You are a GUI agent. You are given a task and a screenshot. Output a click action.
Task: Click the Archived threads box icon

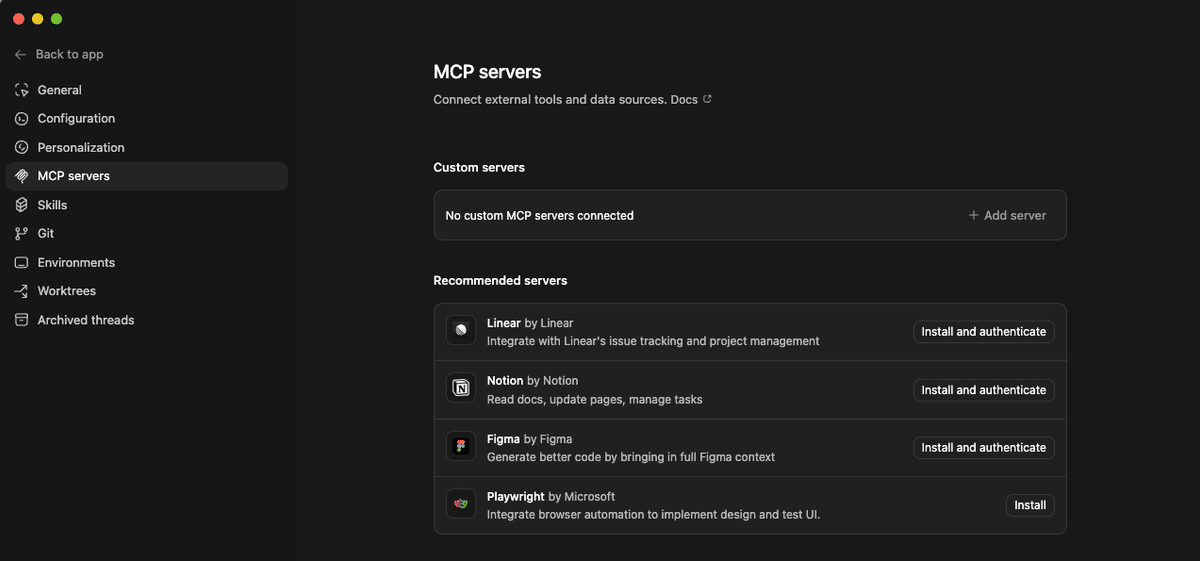21,320
